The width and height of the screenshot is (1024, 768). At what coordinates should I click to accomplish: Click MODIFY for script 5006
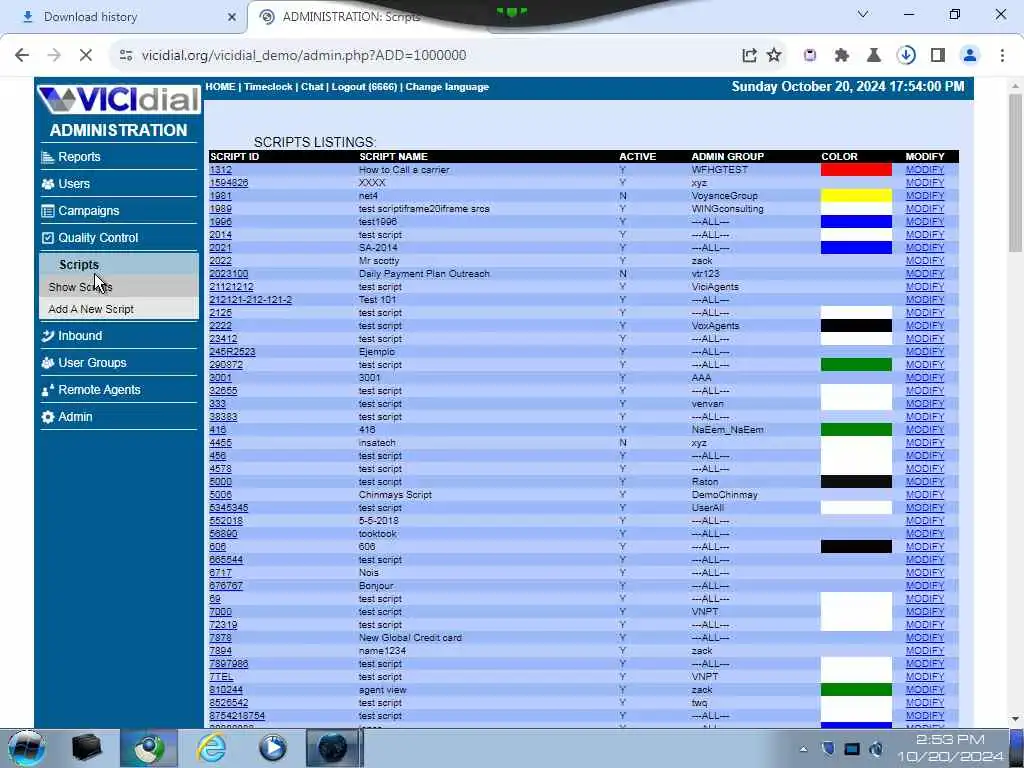coord(925,495)
